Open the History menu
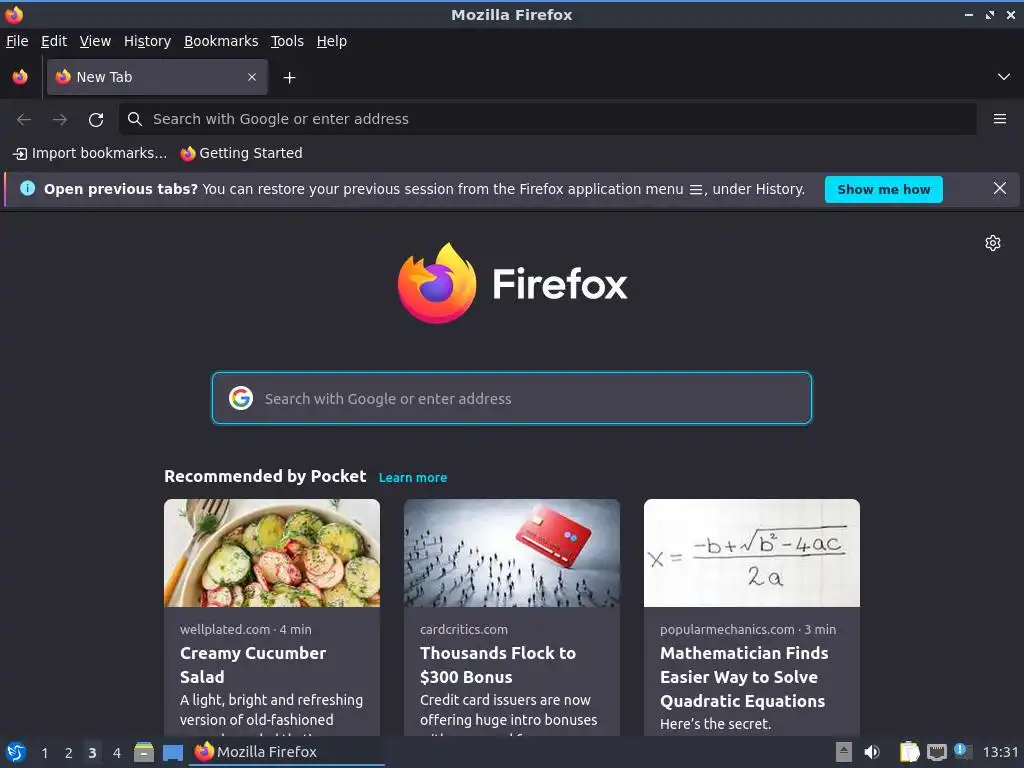Image resolution: width=1024 pixels, height=768 pixels. point(148,41)
